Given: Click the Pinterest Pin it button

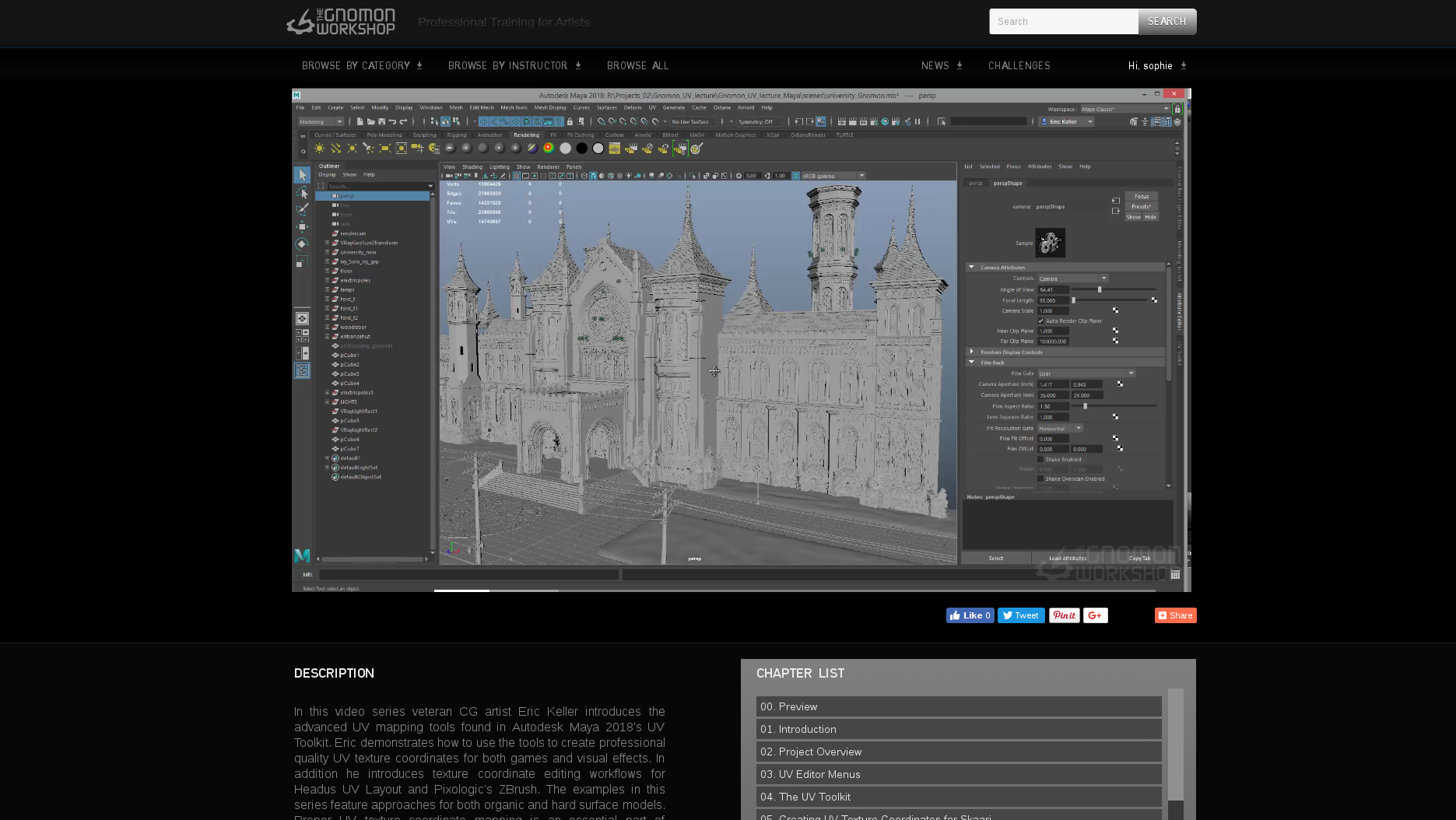Looking at the screenshot, I should [x=1064, y=615].
